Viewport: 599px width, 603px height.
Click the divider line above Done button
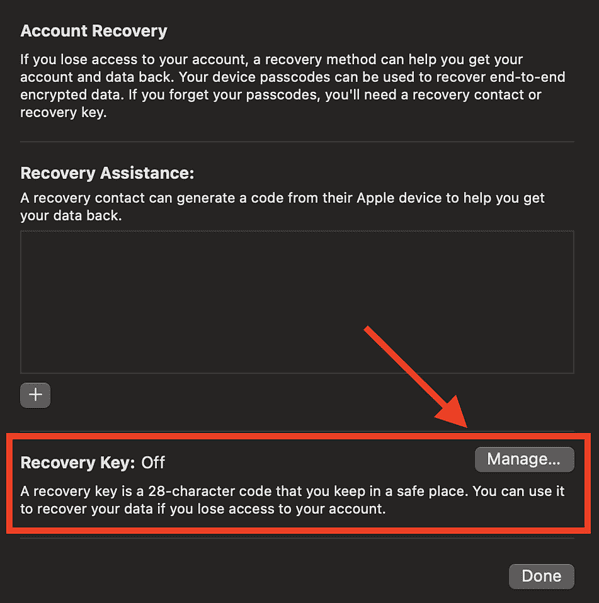click(x=297, y=538)
